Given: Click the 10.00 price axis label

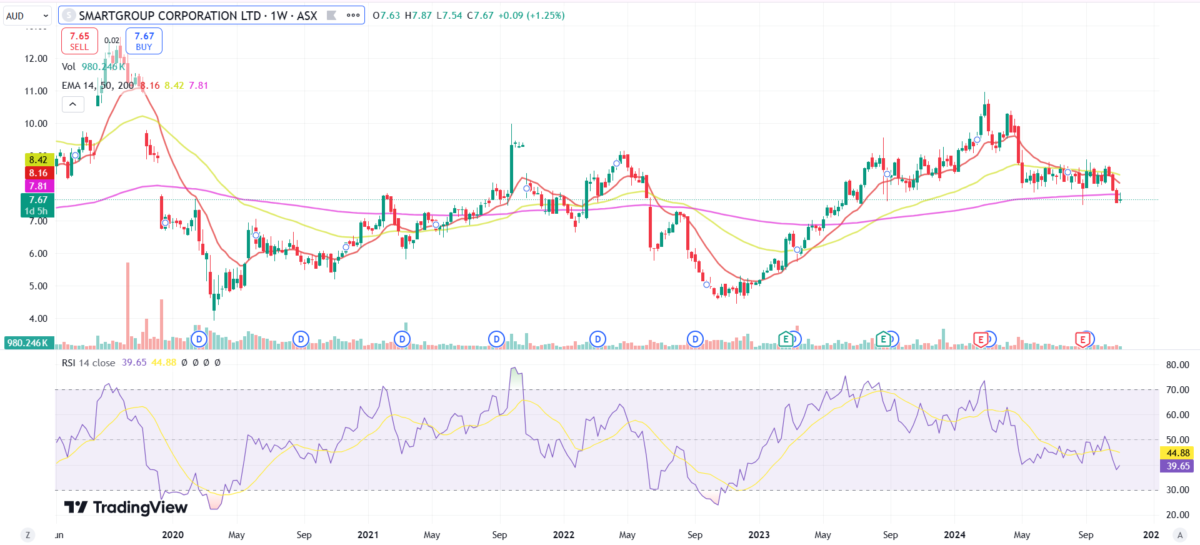Looking at the screenshot, I should point(36,124).
